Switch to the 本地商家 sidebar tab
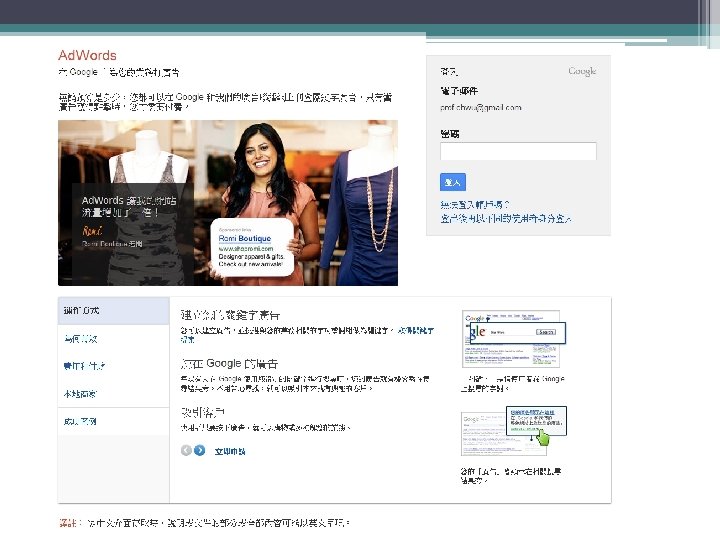Viewport: 720px width, 540px height. (x=80, y=394)
